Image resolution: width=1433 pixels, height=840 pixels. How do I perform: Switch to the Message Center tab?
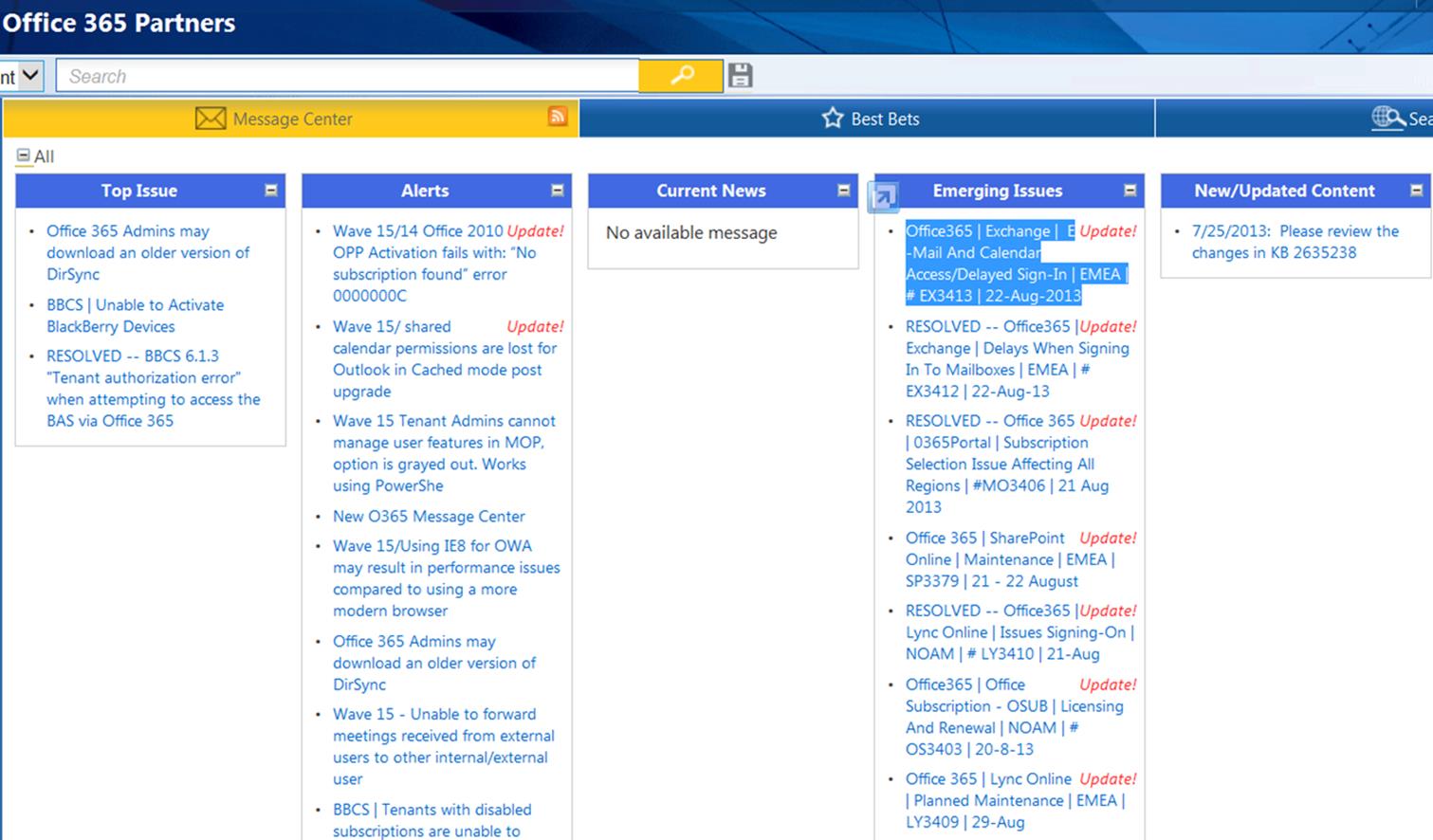[291, 119]
